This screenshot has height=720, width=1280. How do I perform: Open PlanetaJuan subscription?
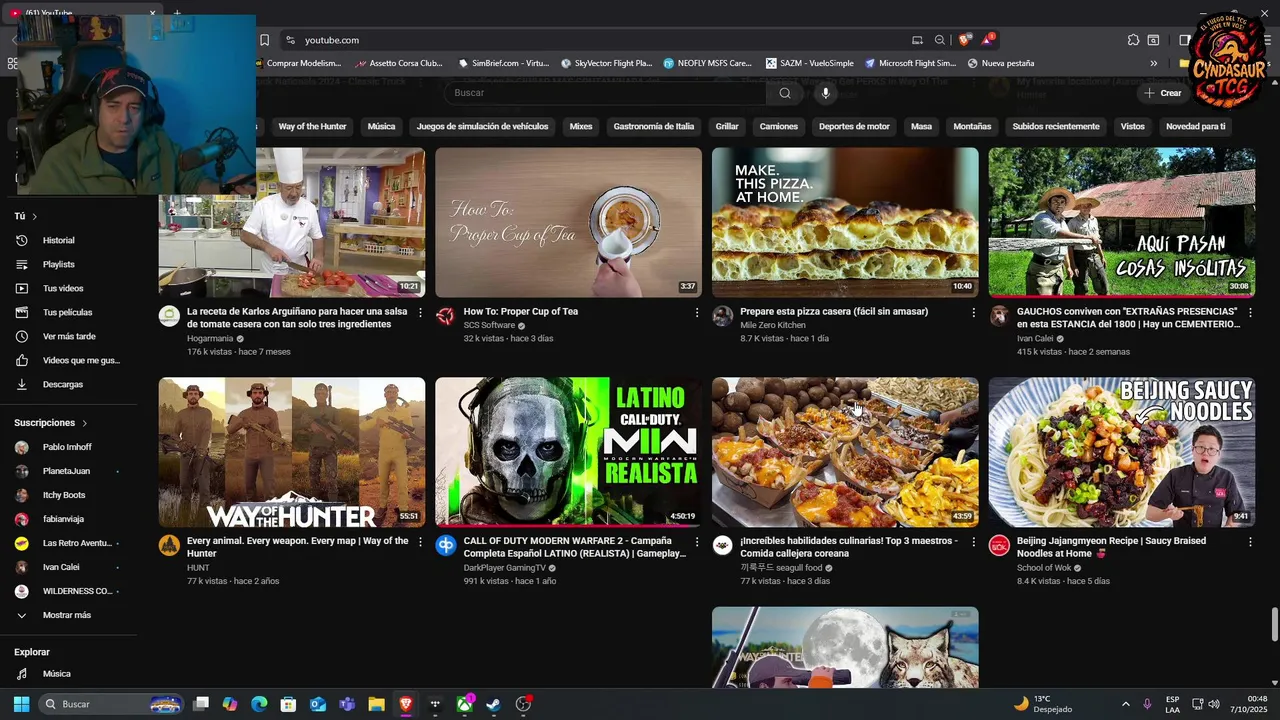coord(66,472)
